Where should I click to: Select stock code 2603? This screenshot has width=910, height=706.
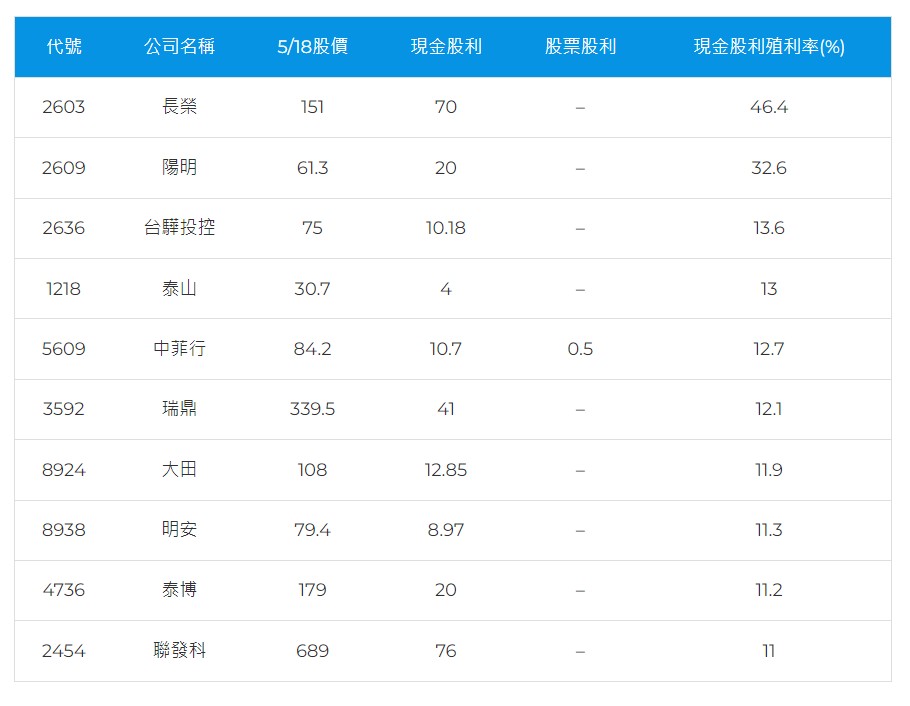pos(64,107)
